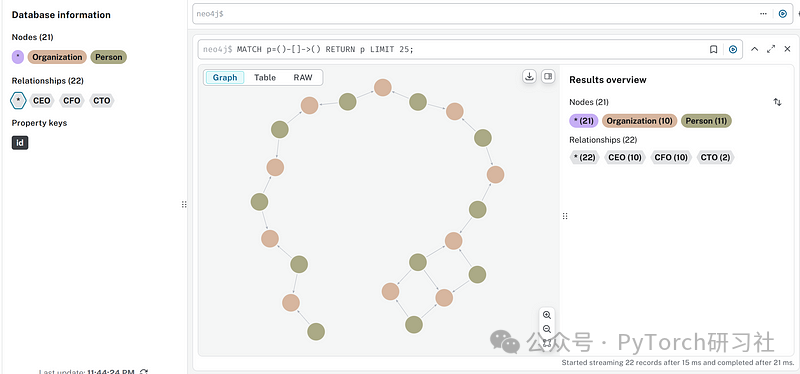The width and height of the screenshot is (800, 374).
Task: Run the query in the top editor
Action: (x=783, y=14)
